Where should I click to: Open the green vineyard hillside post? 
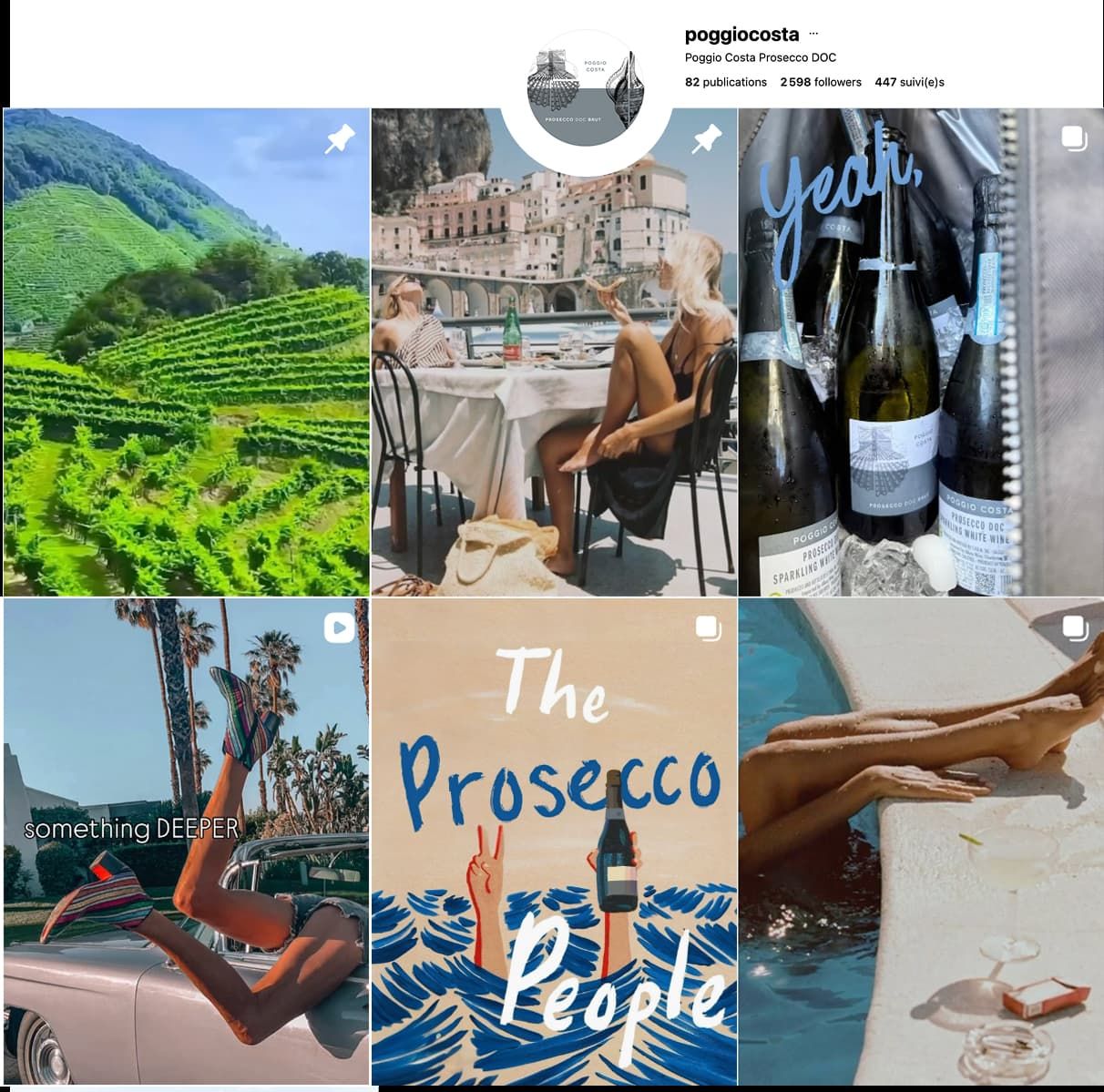[187, 352]
